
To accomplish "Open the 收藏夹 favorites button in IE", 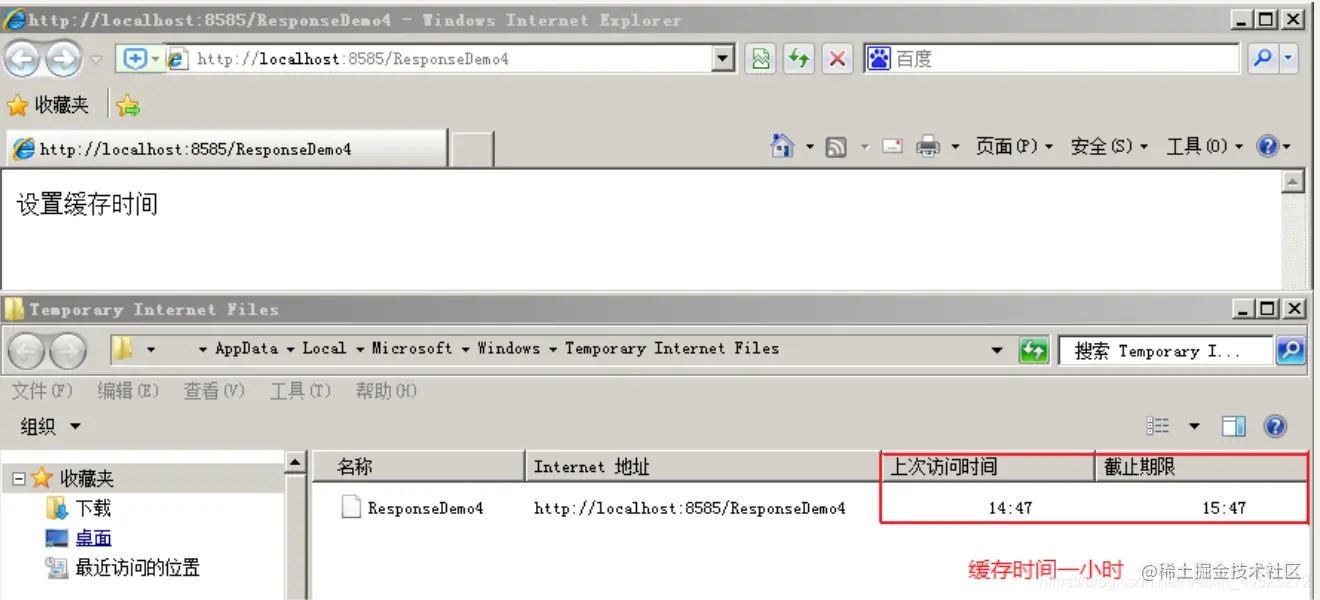I will click(x=48, y=105).
